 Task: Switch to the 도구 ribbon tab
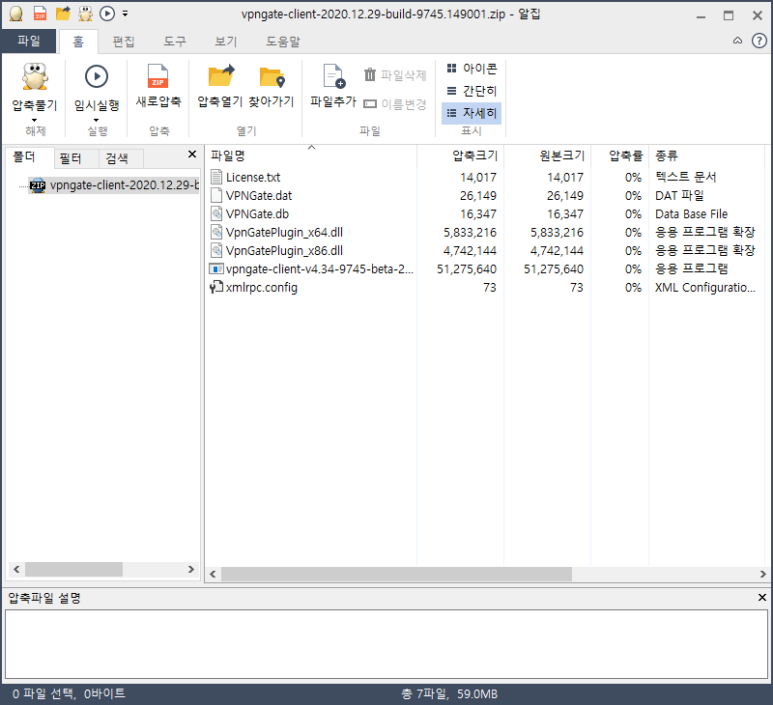(175, 41)
